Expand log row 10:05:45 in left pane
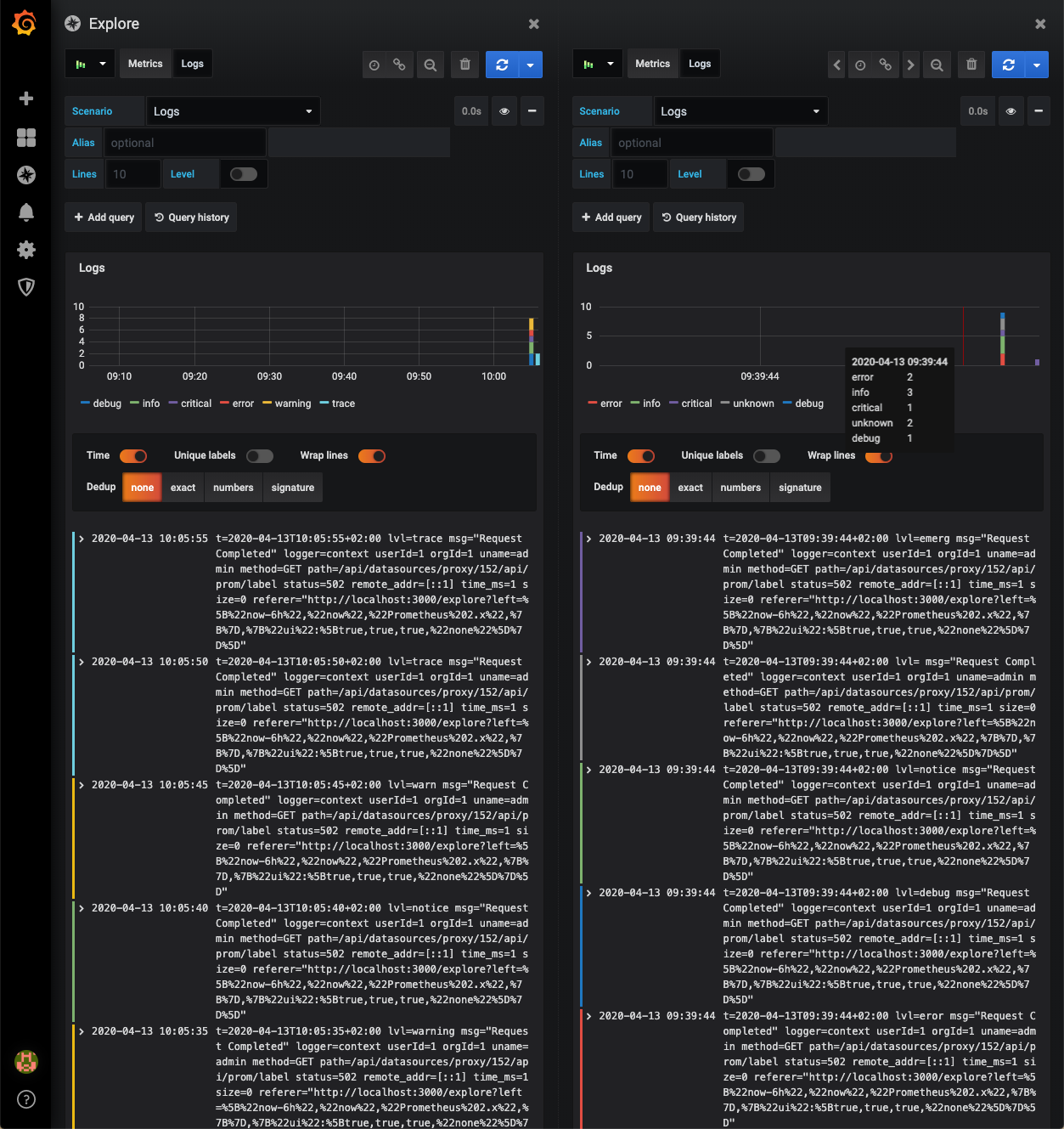 82,785
